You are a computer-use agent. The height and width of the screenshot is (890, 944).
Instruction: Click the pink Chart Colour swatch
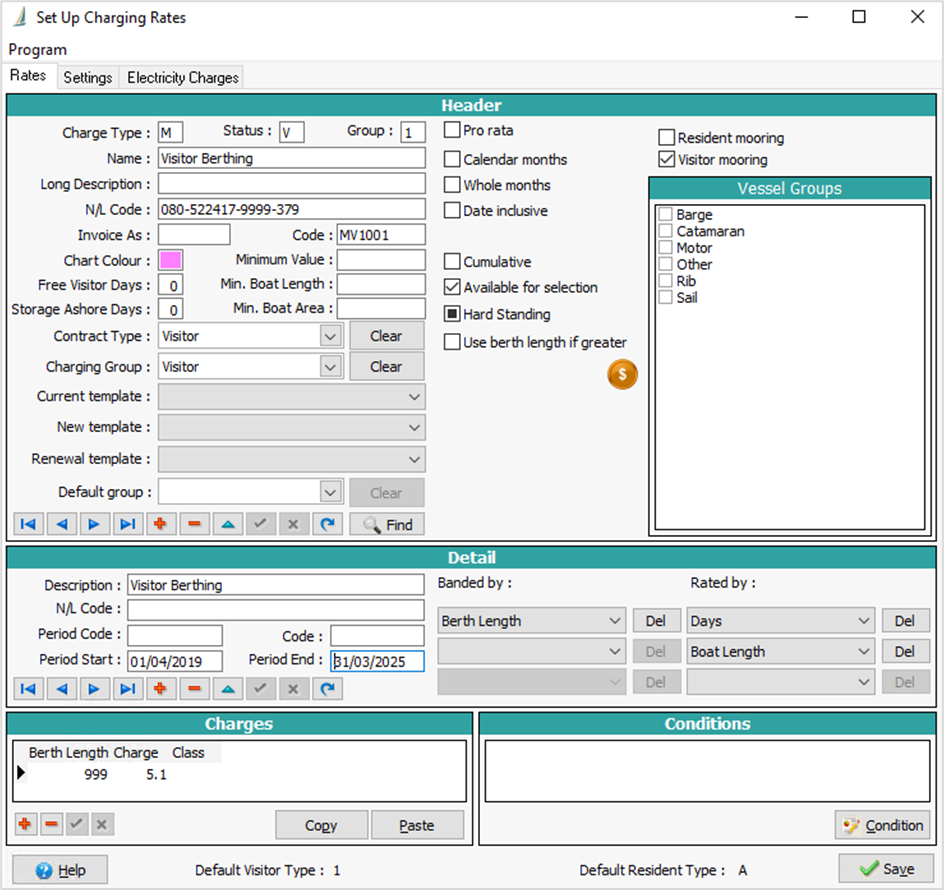pyautogui.click(x=170, y=260)
